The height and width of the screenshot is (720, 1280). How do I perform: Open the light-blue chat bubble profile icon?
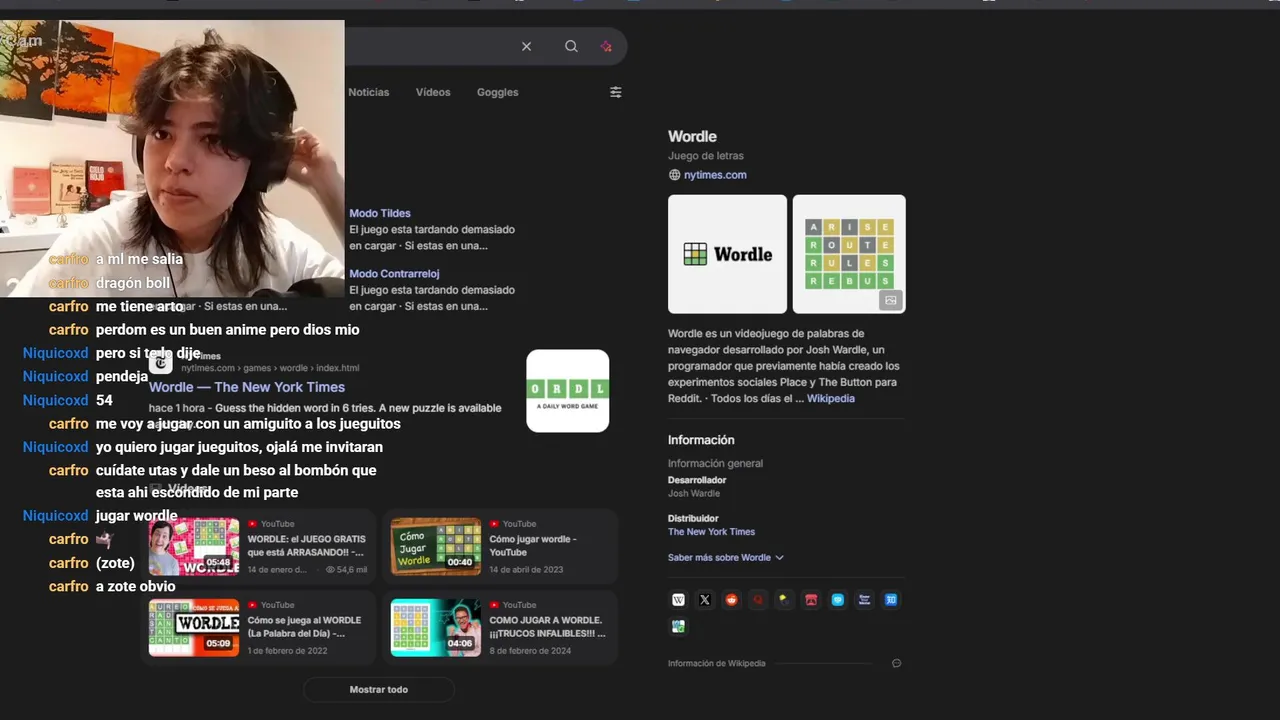[838, 600]
